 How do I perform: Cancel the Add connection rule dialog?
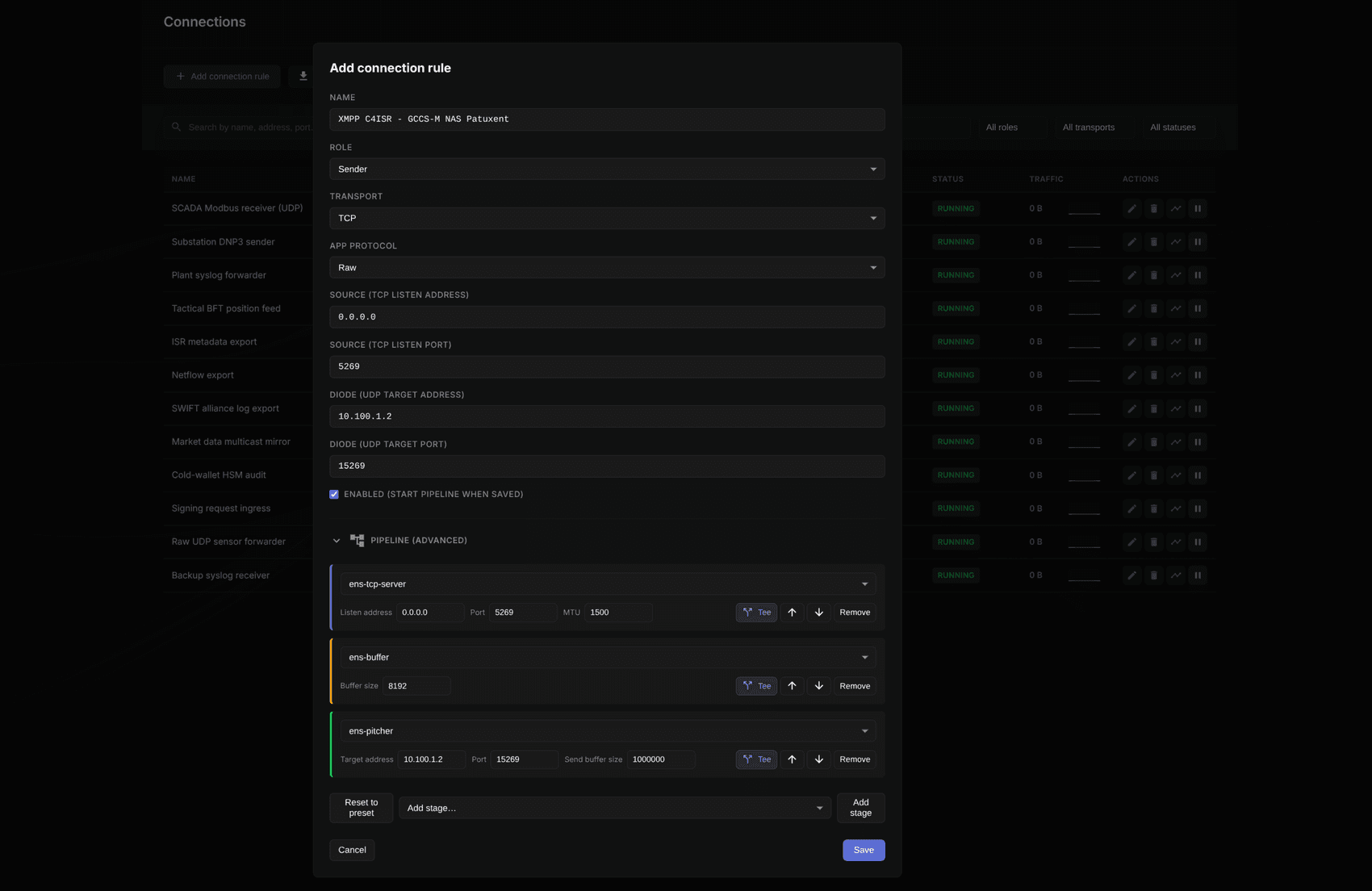pyautogui.click(x=352, y=850)
